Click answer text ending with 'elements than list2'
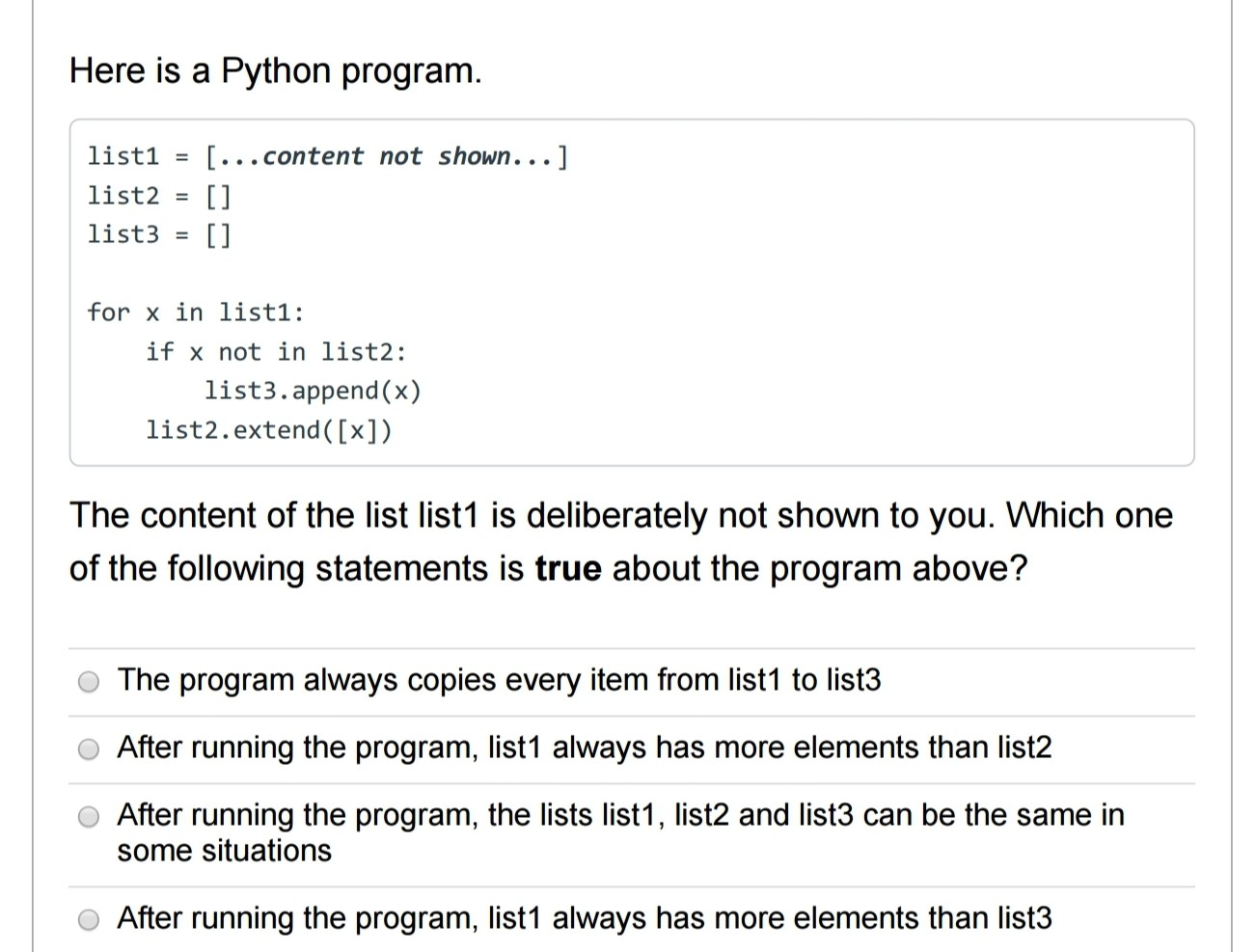Image resolution: width=1256 pixels, height=952 pixels. click(585, 748)
